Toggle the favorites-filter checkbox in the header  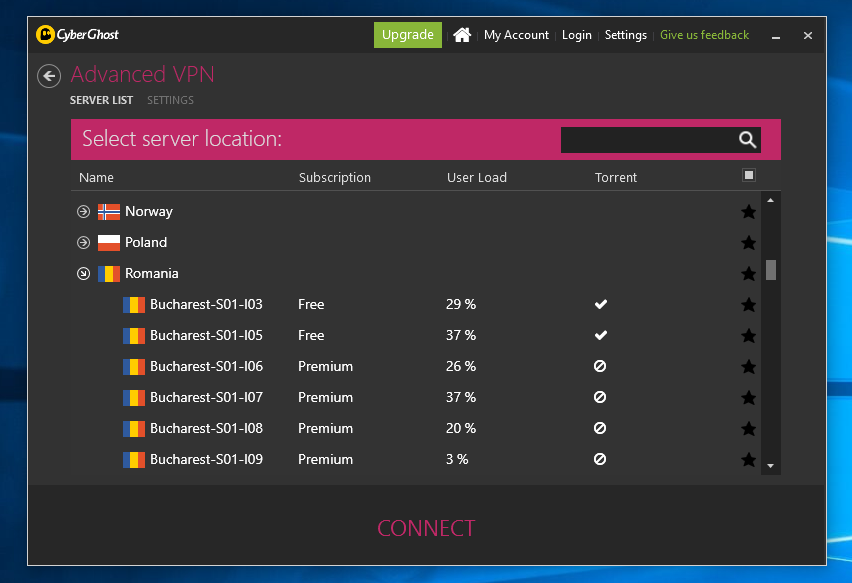[749, 175]
